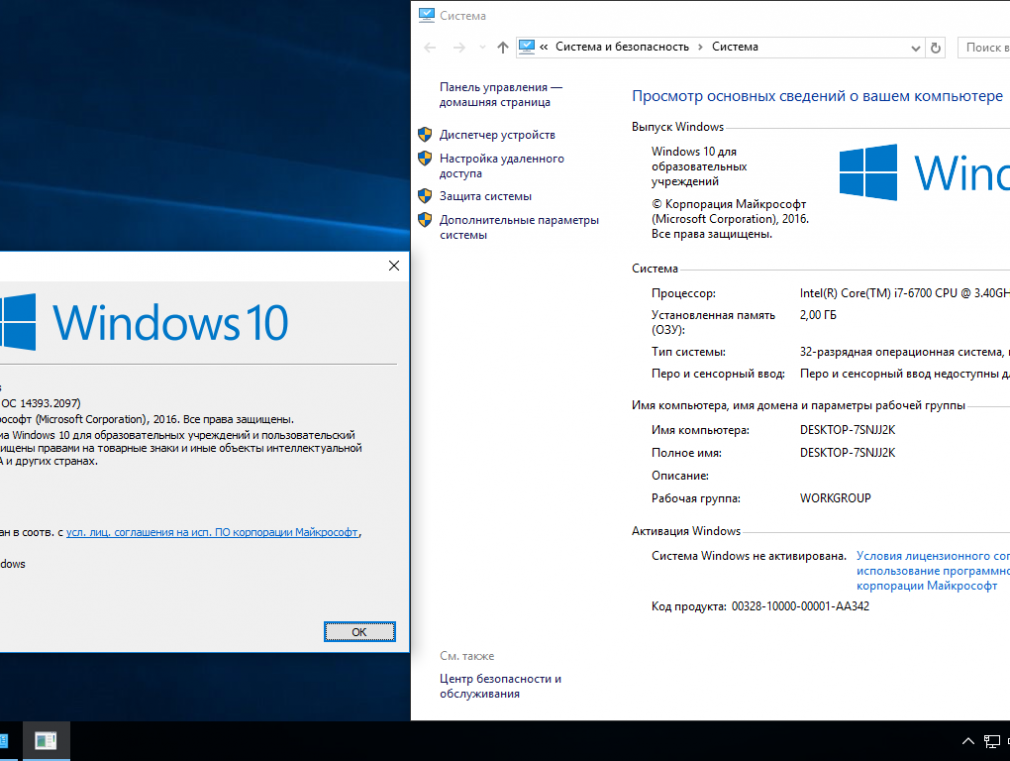Click the network icon in system tray

click(x=991, y=742)
